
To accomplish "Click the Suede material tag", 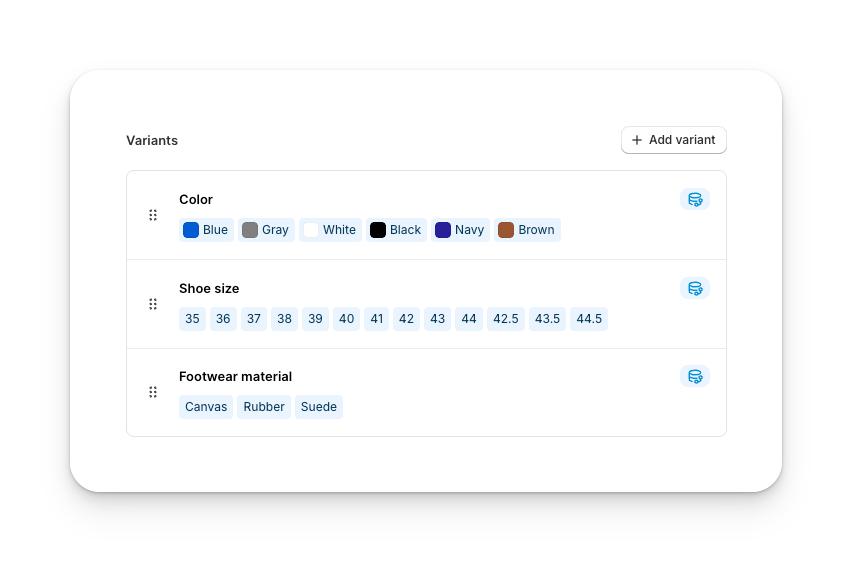I will (x=319, y=407).
